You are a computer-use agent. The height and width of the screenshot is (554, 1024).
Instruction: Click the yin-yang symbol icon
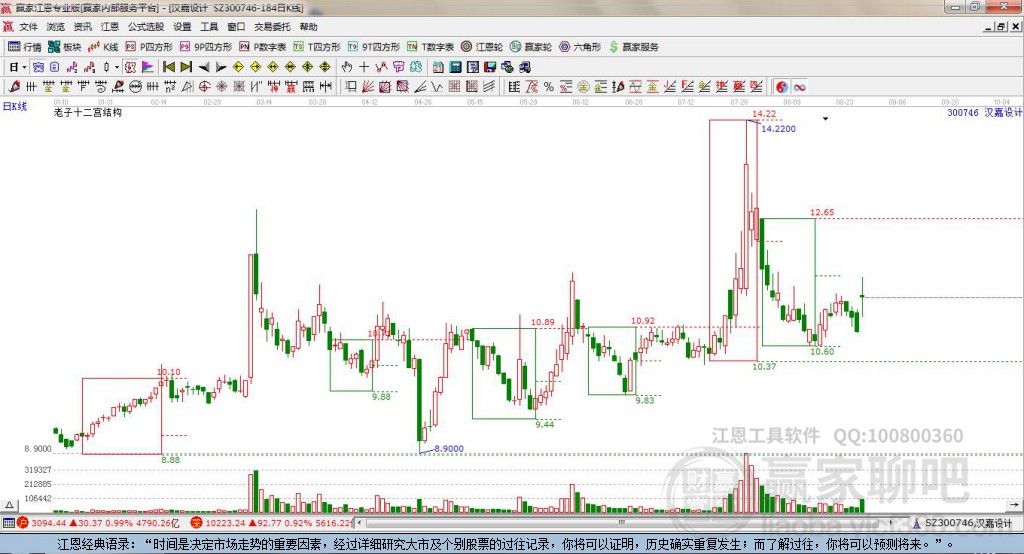point(782,86)
